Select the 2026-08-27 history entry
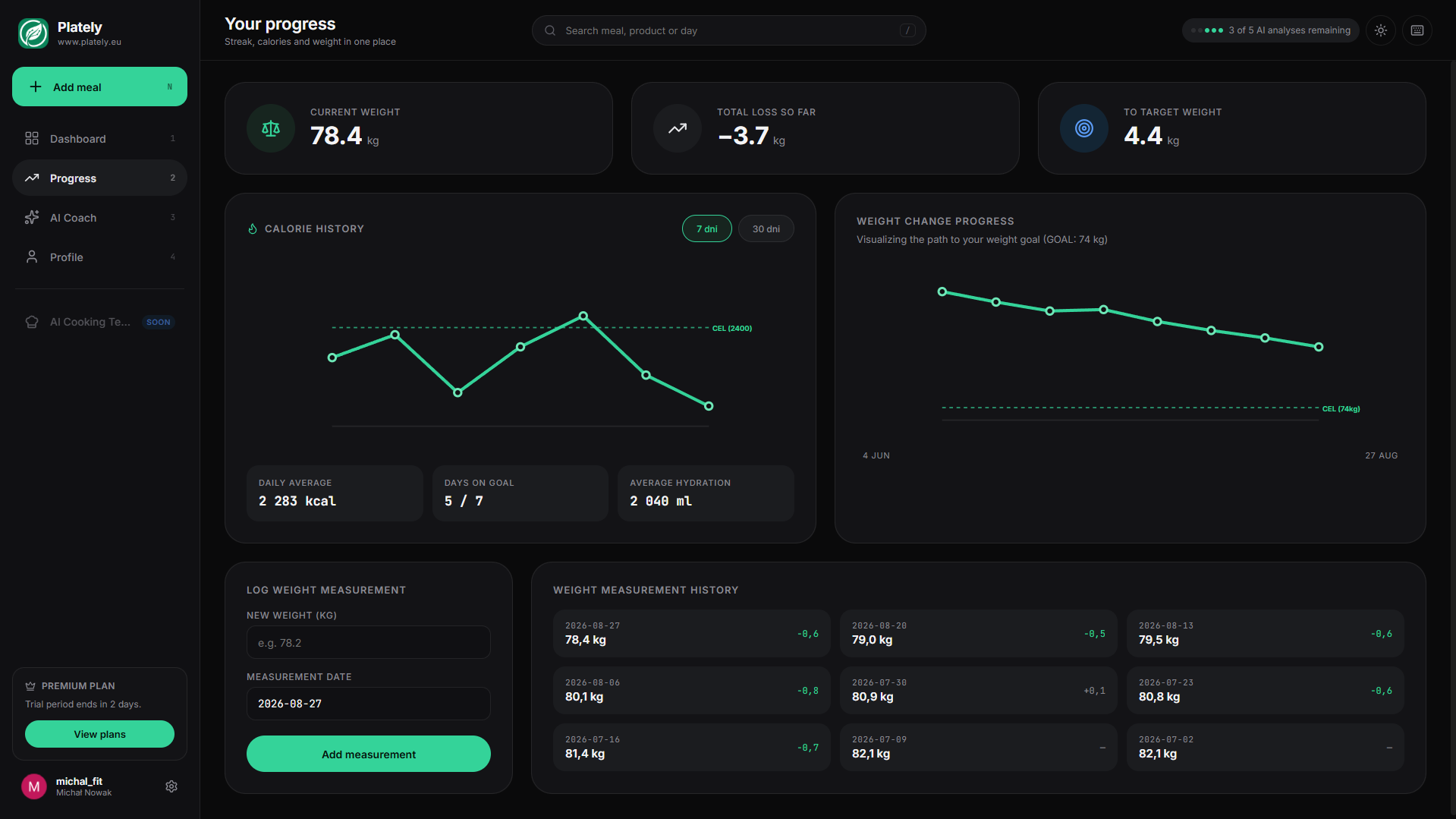The image size is (1456, 819). point(692,633)
